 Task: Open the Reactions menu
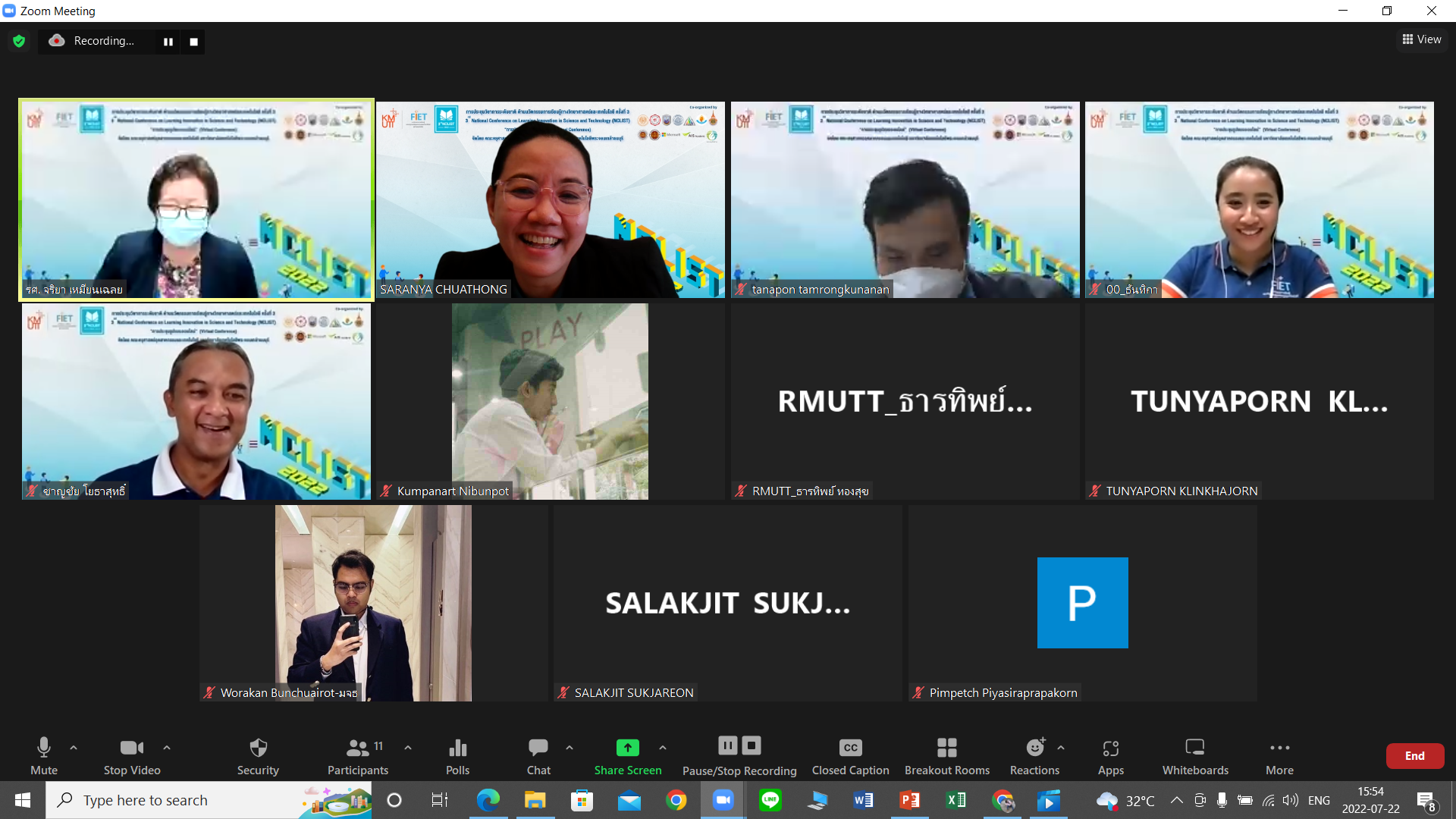tap(1034, 756)
